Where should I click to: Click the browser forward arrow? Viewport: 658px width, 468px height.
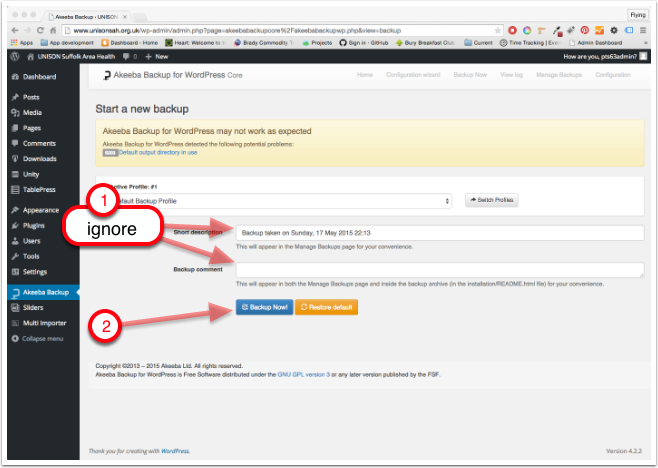pyautogui.click(x=28, y=30)
